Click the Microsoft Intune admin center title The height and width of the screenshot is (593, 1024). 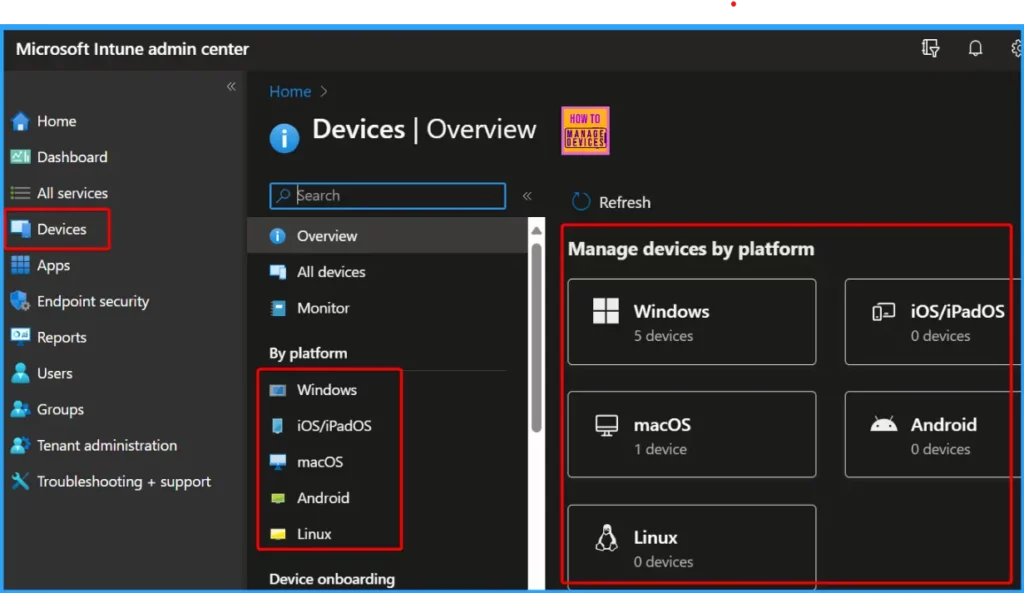click(x=132, y=49)
